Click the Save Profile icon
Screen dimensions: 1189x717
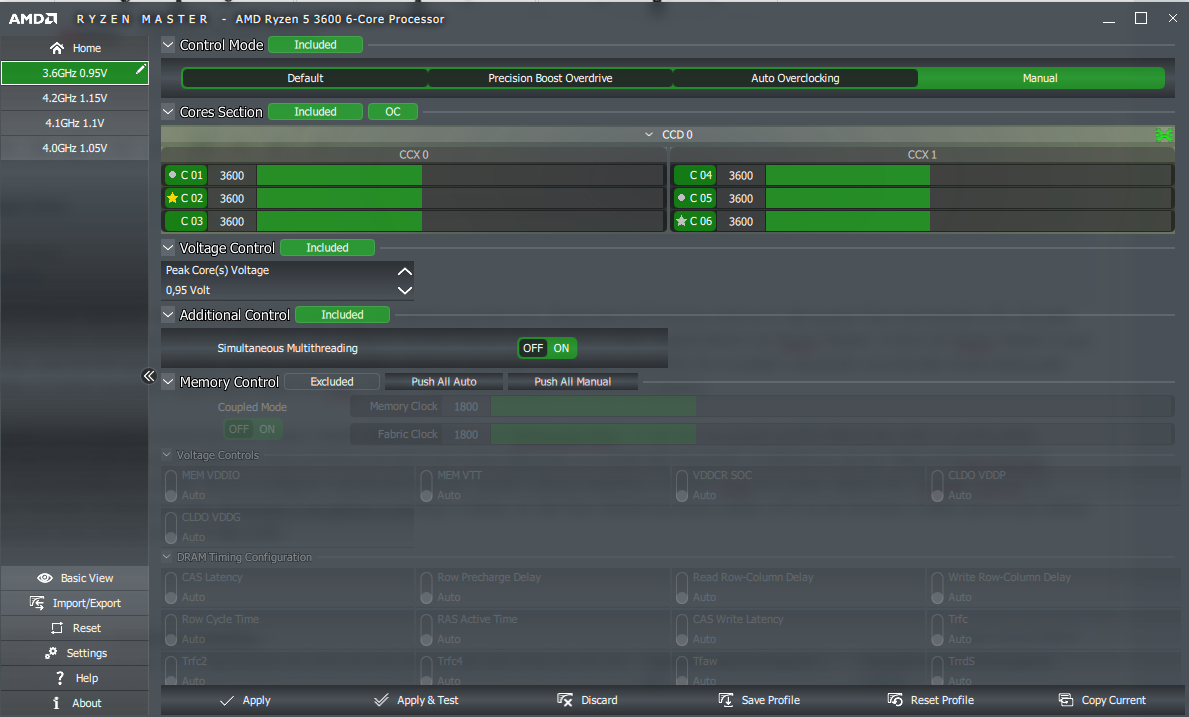(x=726, y=700)
